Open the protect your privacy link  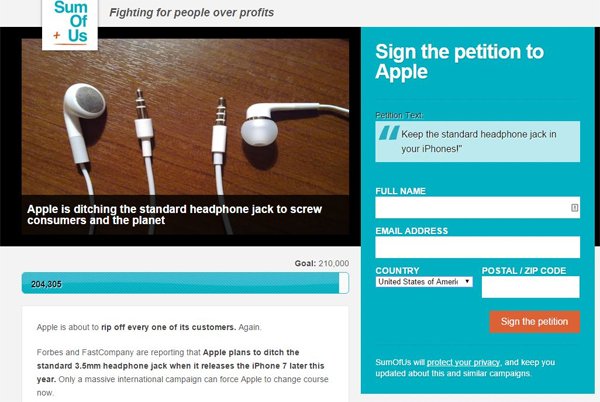point(463,362)
